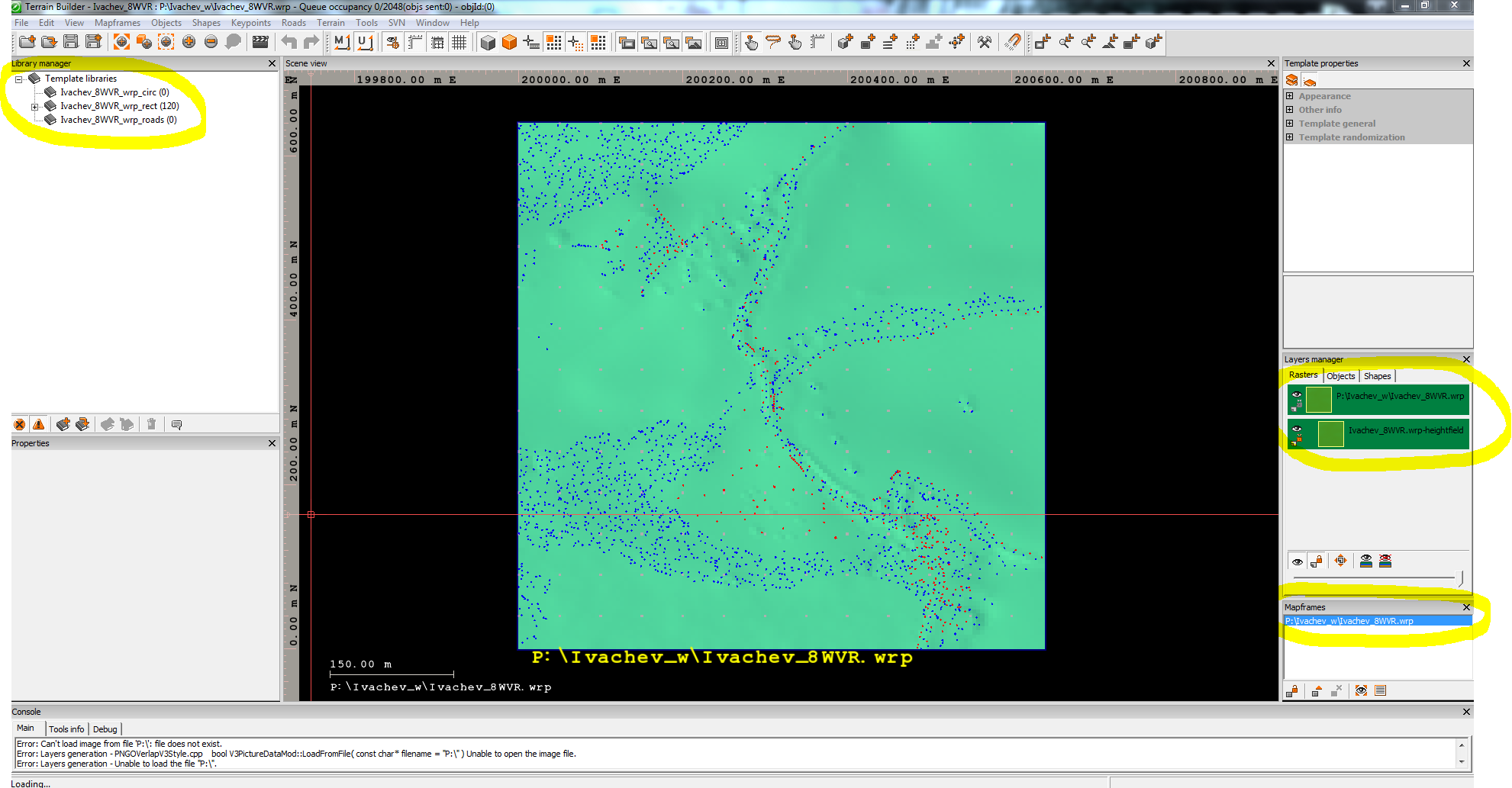Click the undo arrow in toolbar
Image resolution: width=1512 pixels, height=788 pixels.
point(289,42)
